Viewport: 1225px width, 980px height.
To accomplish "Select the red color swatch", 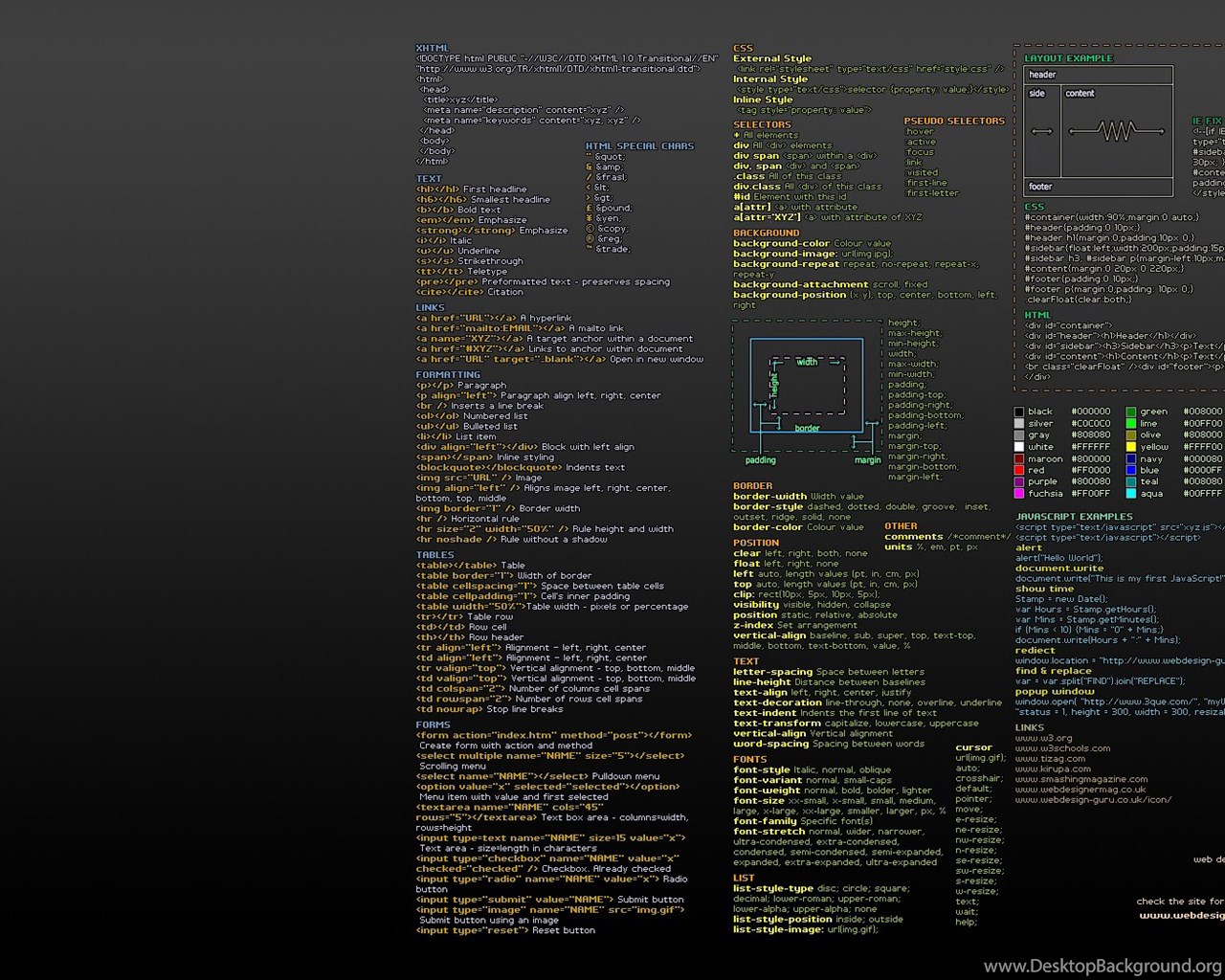I will (x=1019, y=470).
